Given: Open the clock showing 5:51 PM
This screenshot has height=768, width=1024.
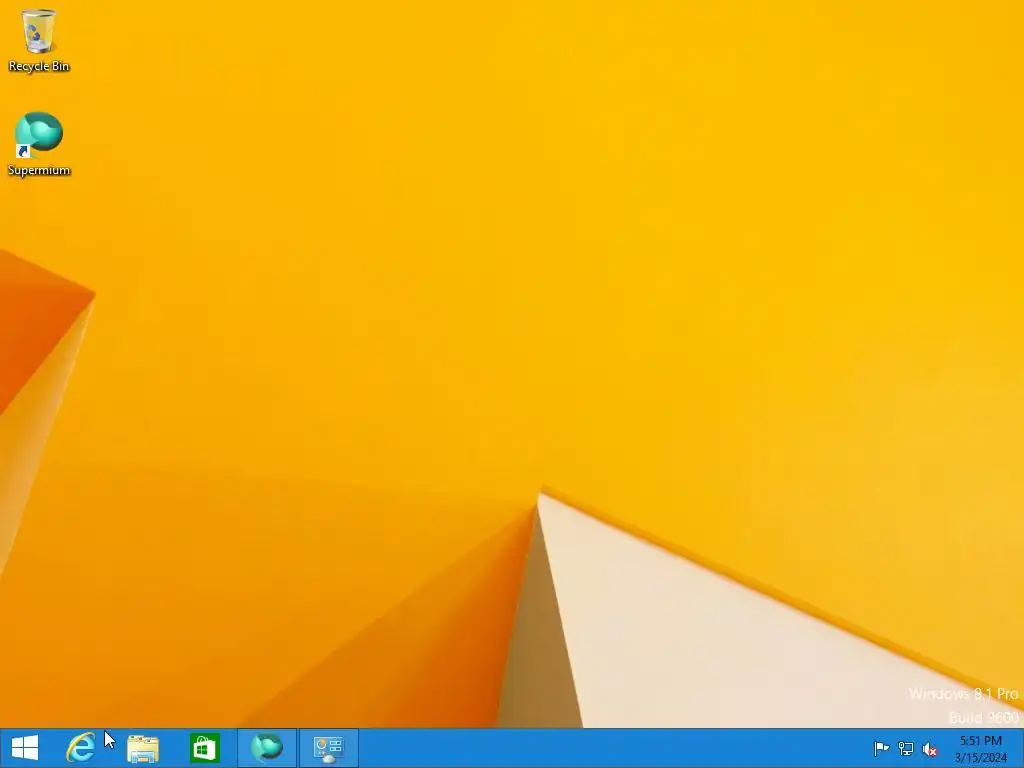Looking at the screenshot, I should [x=981, y=749].
